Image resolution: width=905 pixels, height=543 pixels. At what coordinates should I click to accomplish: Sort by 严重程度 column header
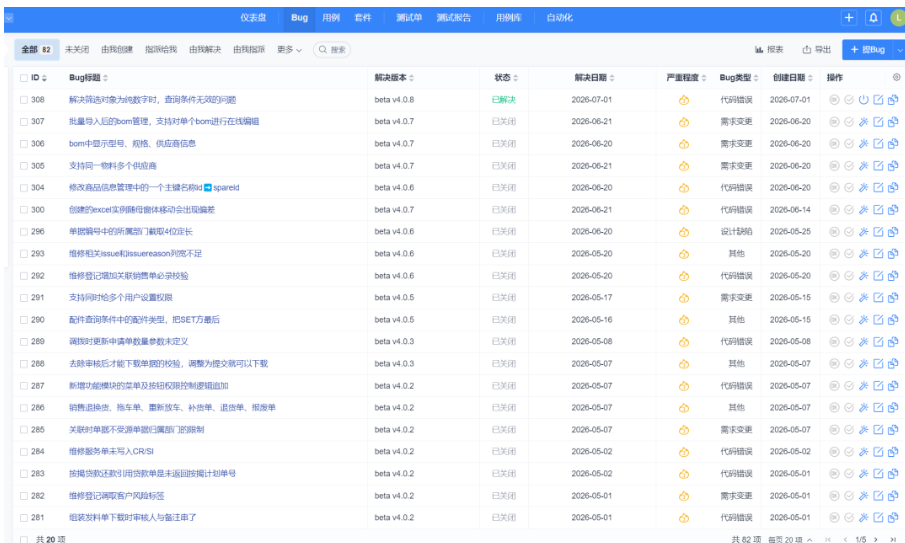click(x=686, y=78)
